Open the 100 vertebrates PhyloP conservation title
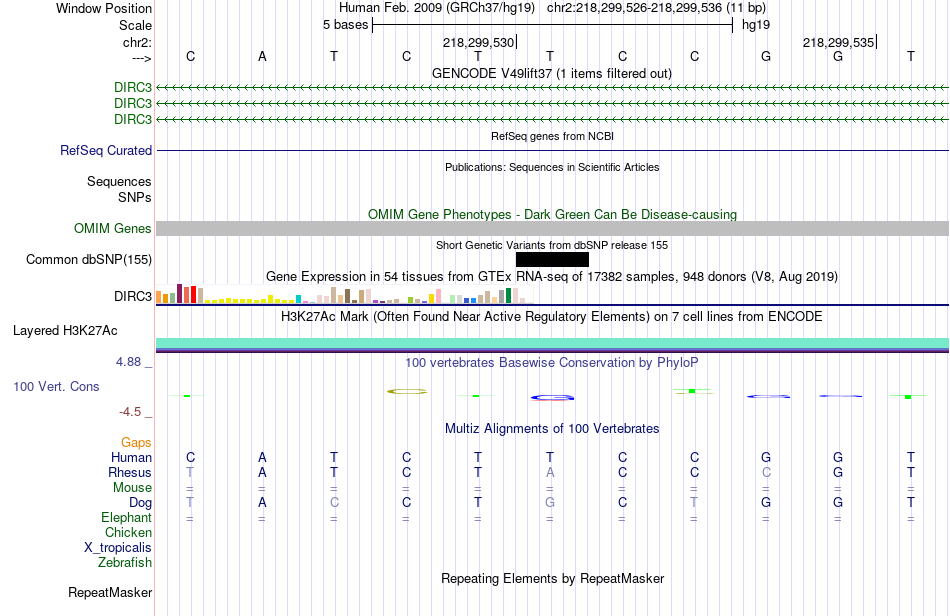 551,362
